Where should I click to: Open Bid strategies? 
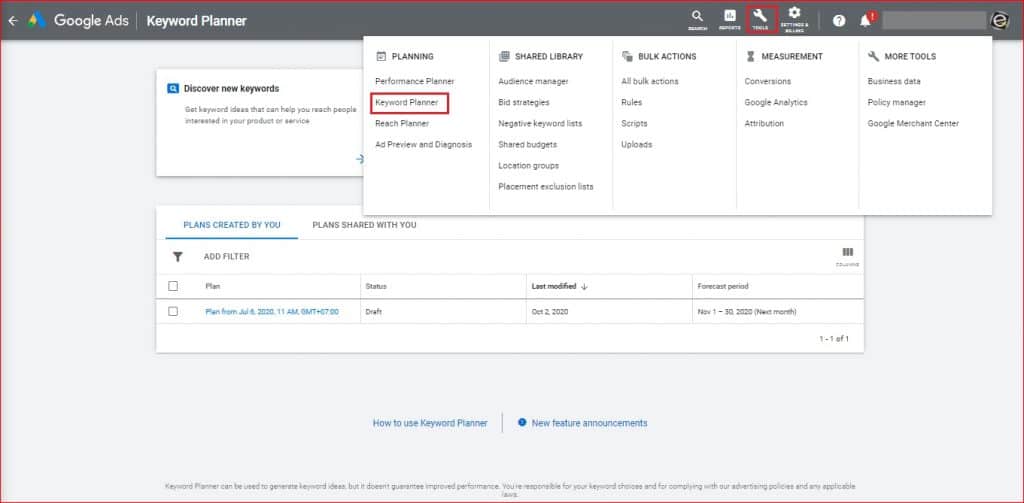524,103
